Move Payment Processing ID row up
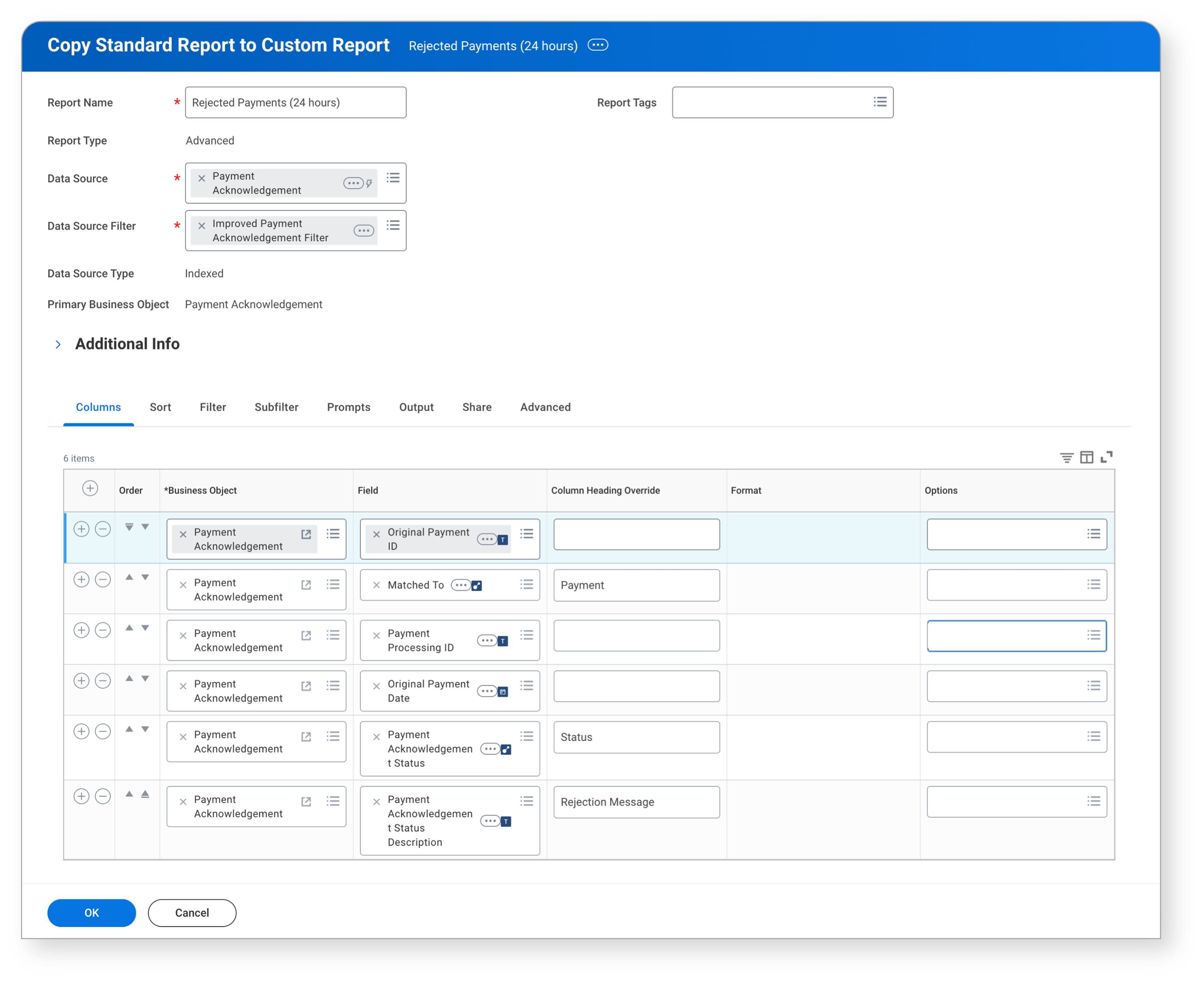 coord(129,628)
